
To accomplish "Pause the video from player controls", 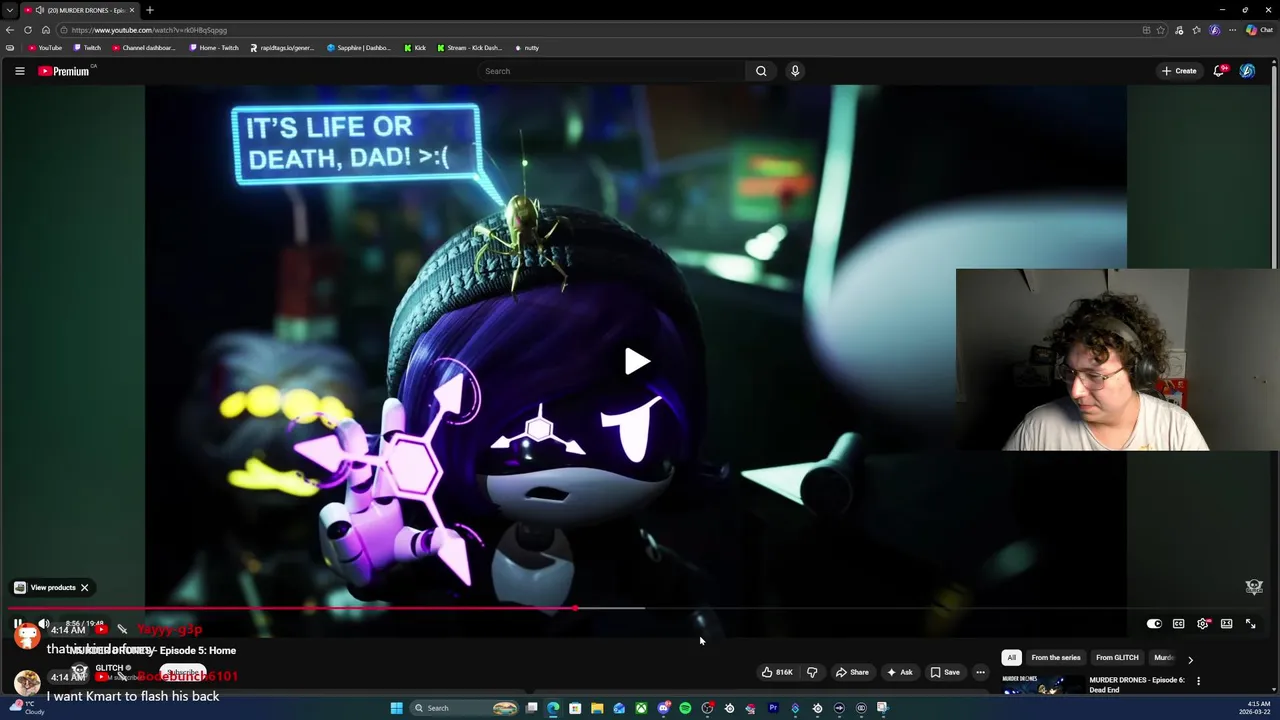I will [18, 624].
